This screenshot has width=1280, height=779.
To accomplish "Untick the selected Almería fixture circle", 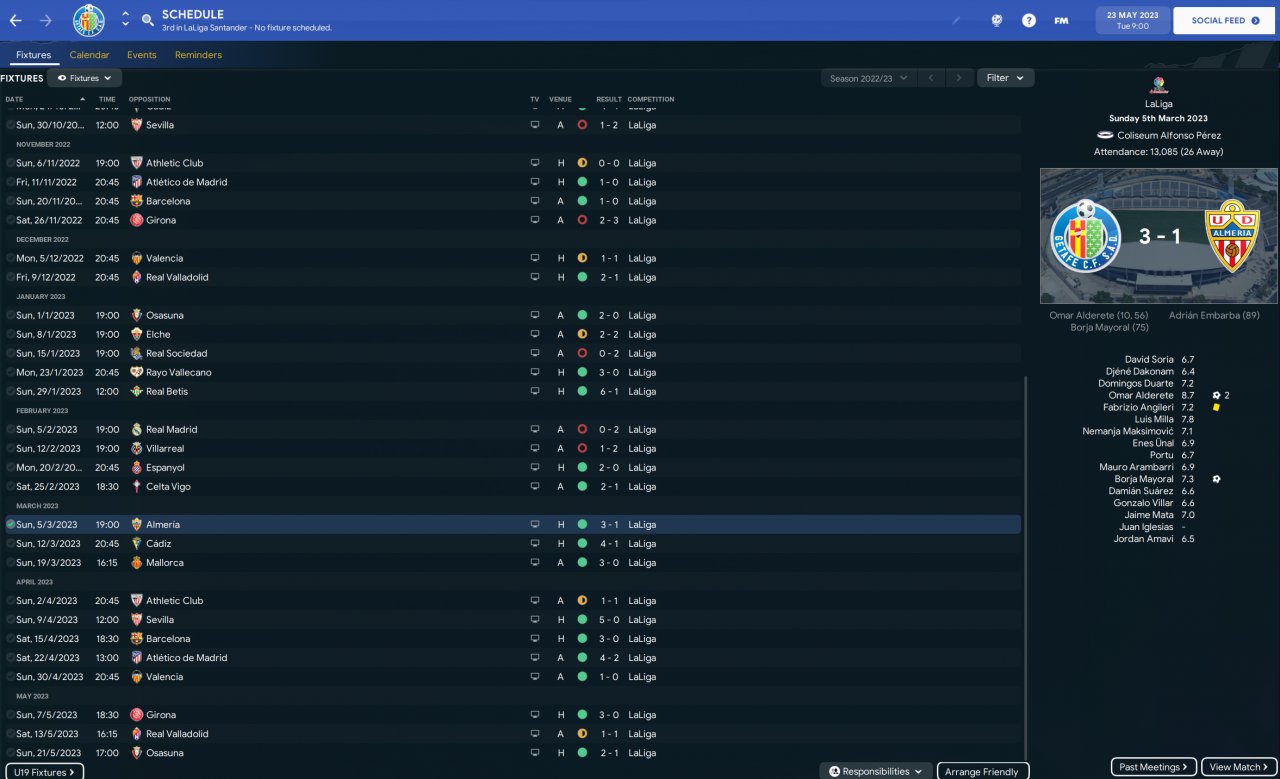I will [10, 525].
